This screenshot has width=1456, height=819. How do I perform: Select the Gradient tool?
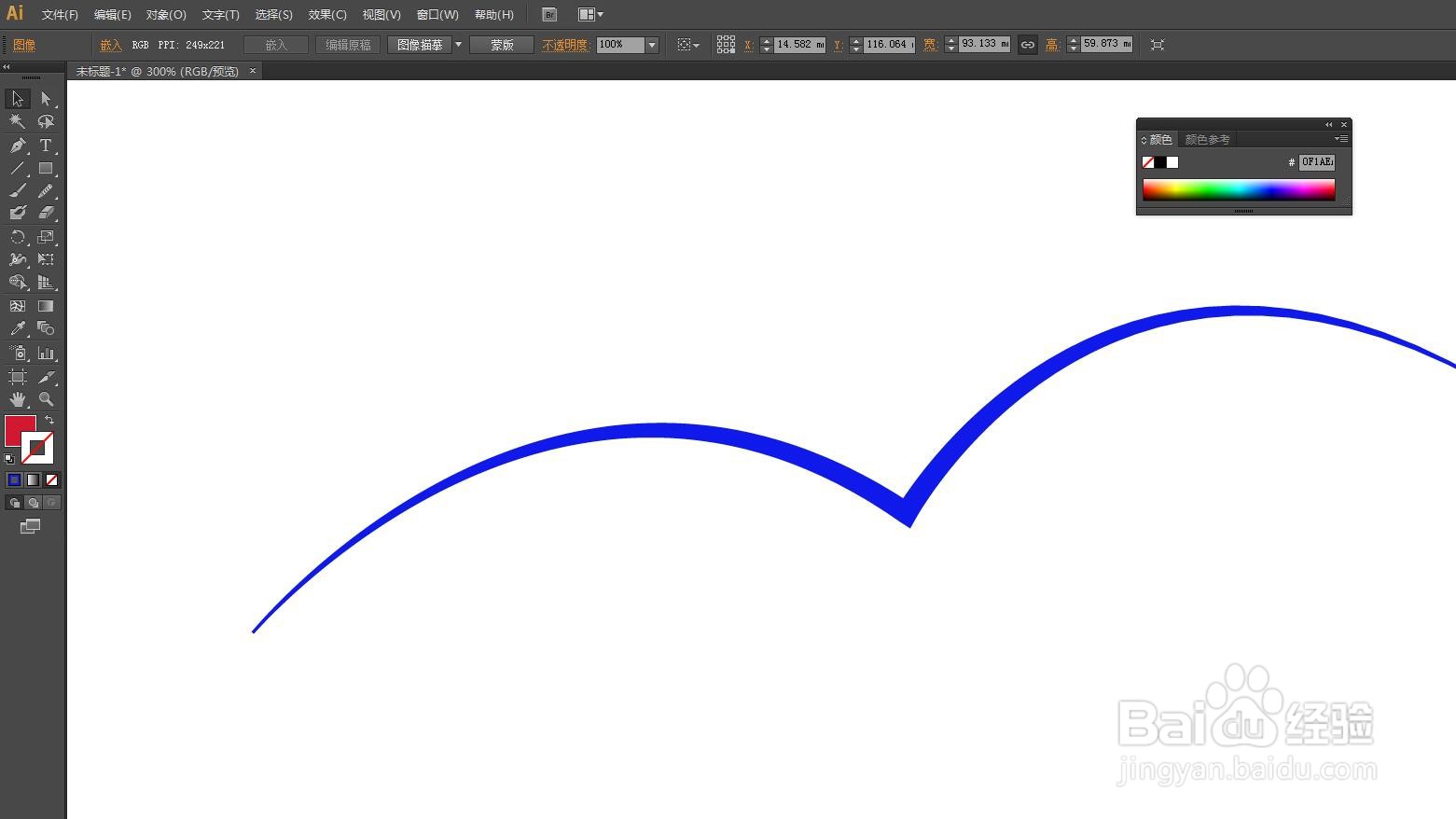[46, 306]
